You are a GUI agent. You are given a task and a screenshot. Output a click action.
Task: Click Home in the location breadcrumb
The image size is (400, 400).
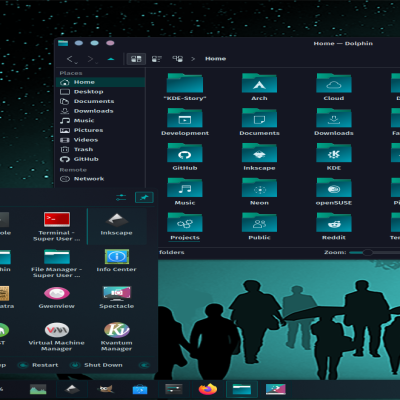click(x=215, y=59)
